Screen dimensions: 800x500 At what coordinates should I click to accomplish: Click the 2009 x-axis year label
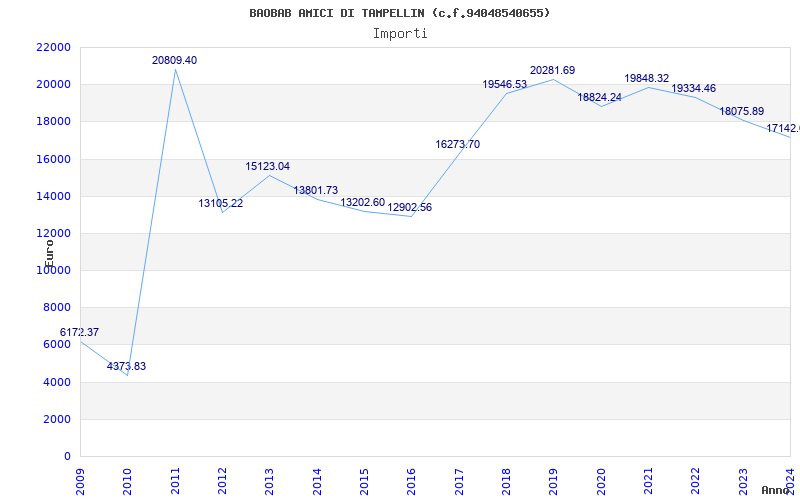(80, 482)
